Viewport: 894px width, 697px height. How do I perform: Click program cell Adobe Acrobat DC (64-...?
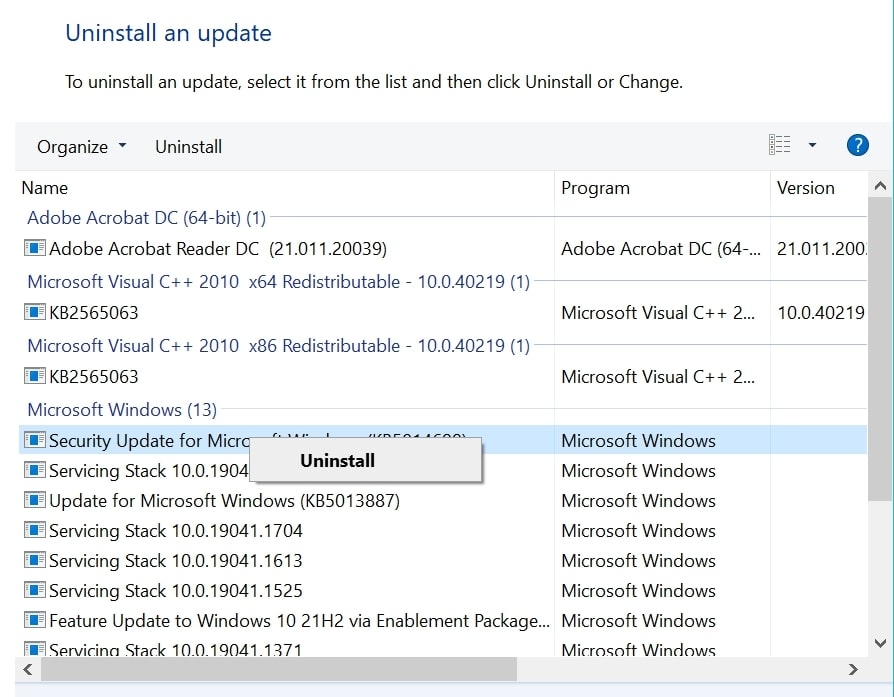pyautogui.click(x=660, y=249)
